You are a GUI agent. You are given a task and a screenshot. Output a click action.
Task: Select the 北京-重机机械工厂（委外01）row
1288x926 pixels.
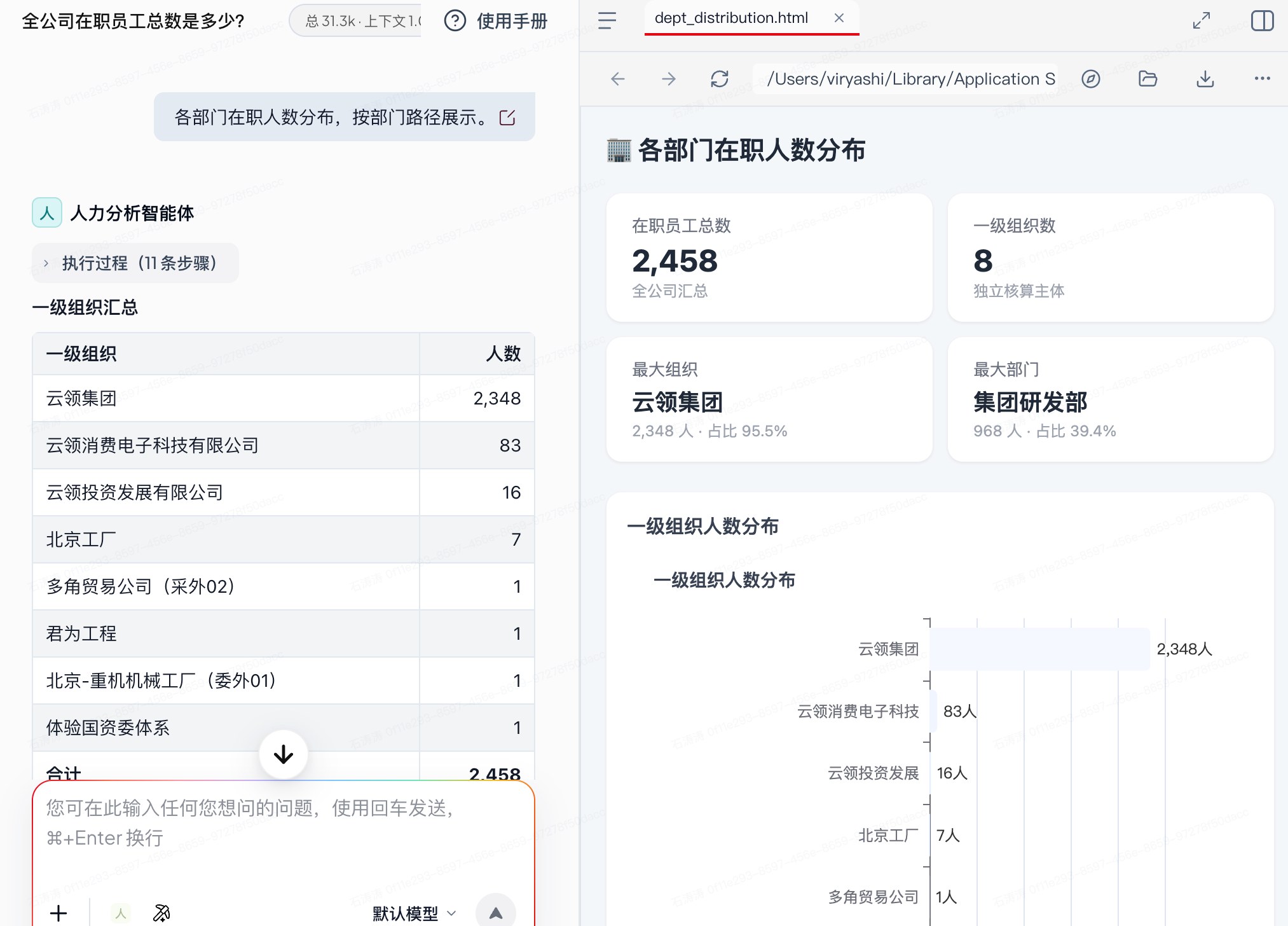click(x=284, y=681)
